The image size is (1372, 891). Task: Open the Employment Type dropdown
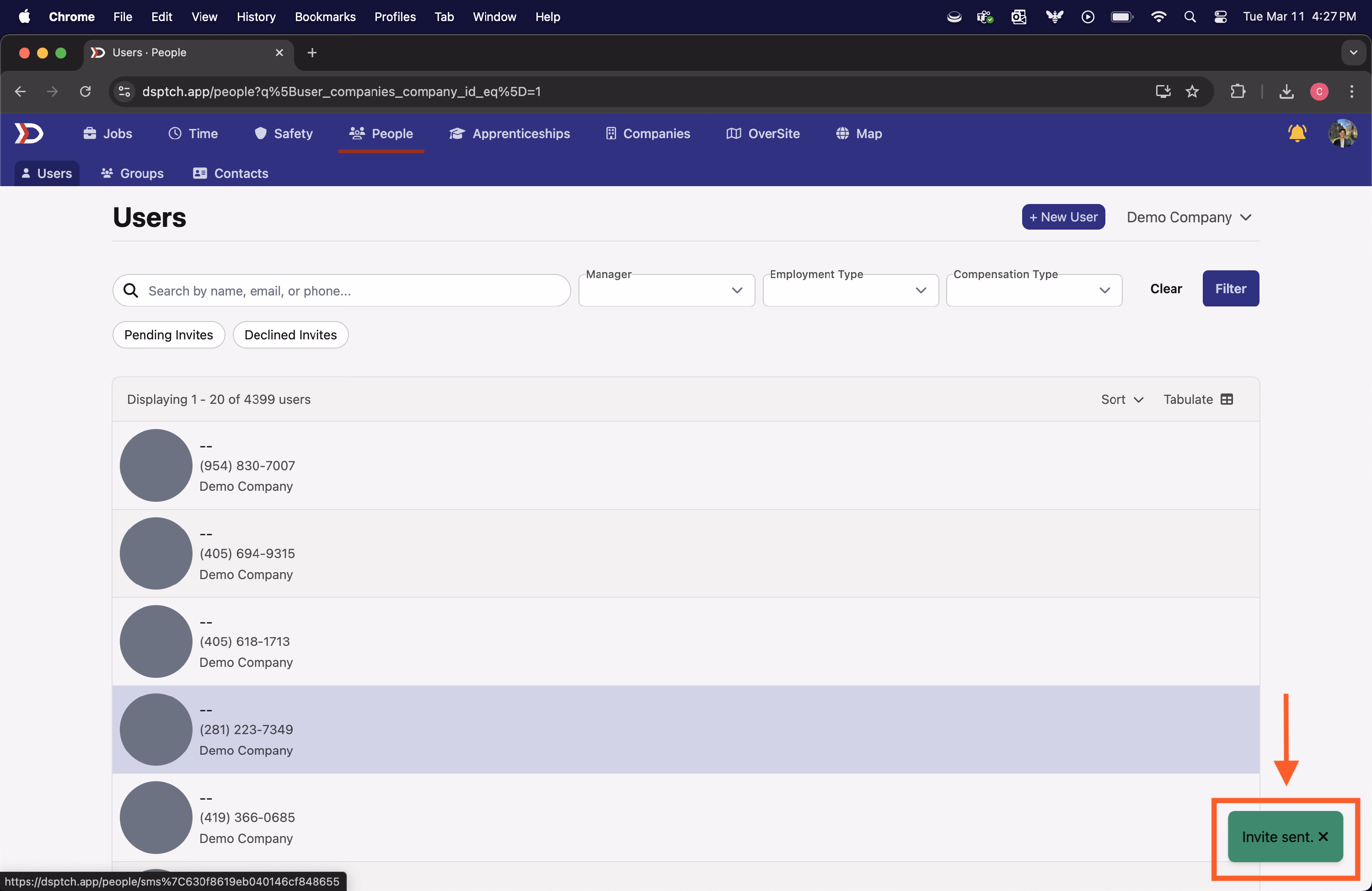(850, 290)
